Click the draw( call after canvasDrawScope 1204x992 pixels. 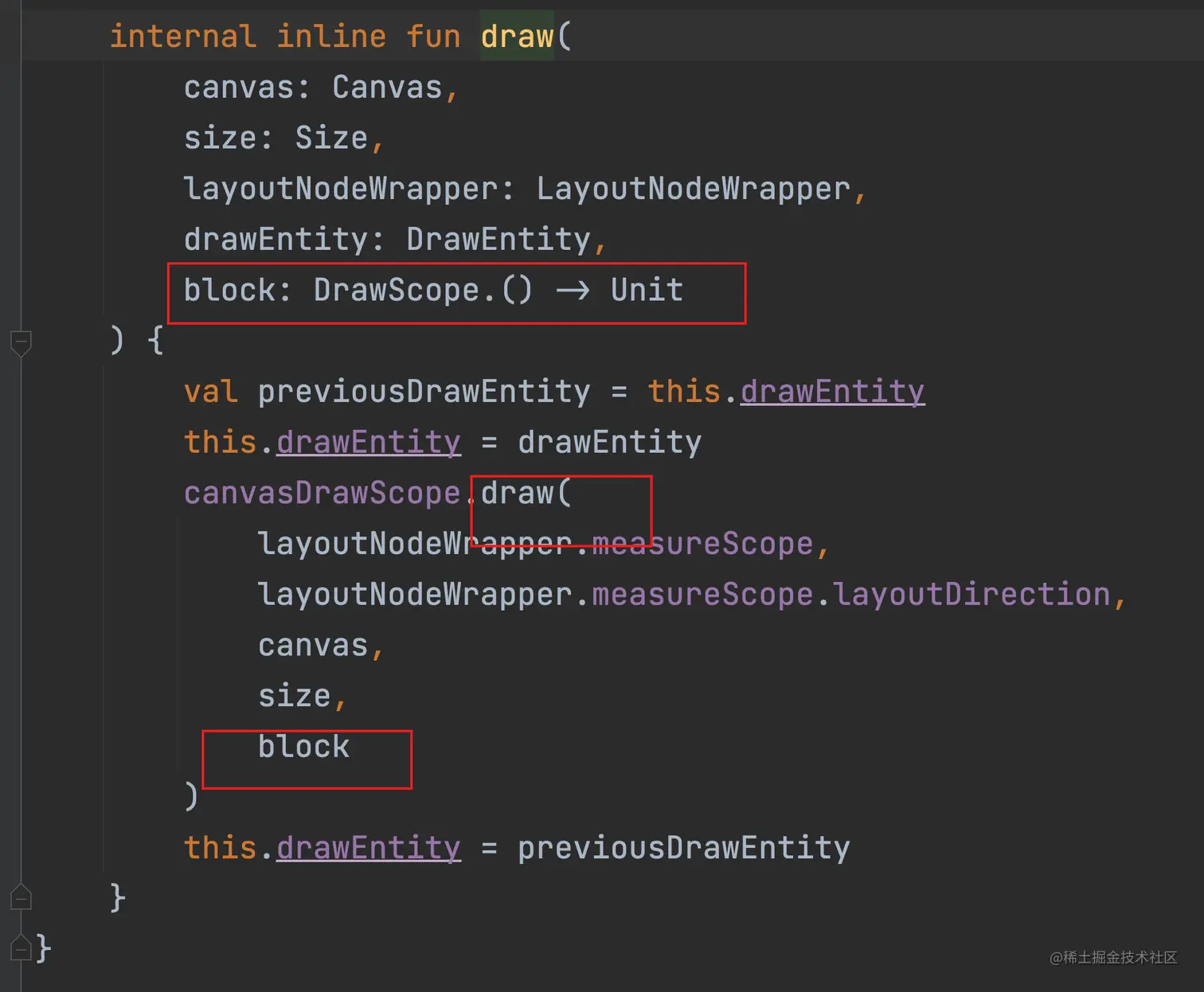point(526,494)
